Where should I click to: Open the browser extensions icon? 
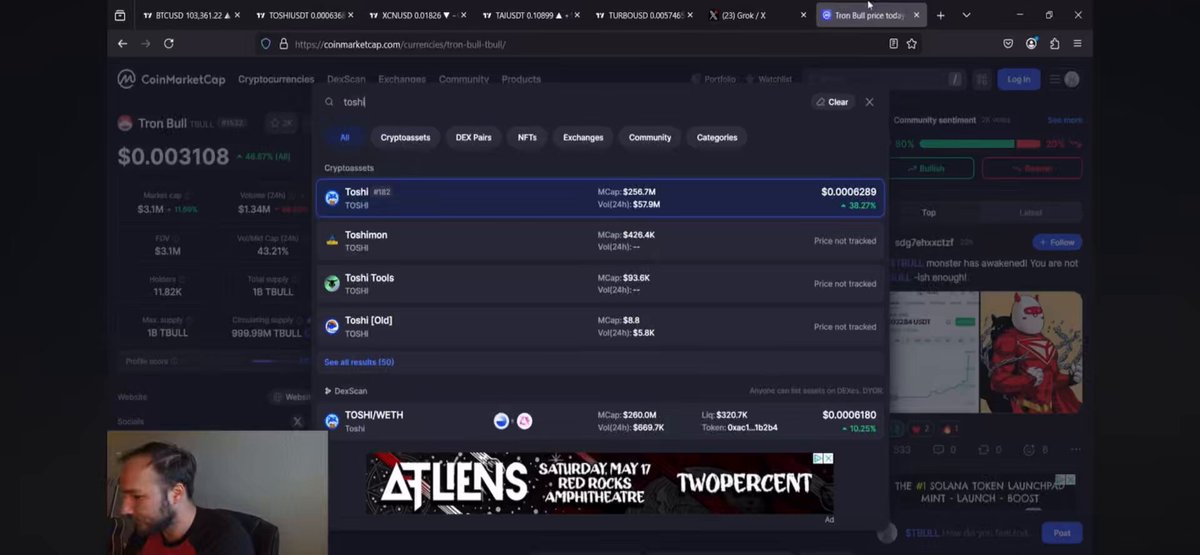click(1054, 44)
